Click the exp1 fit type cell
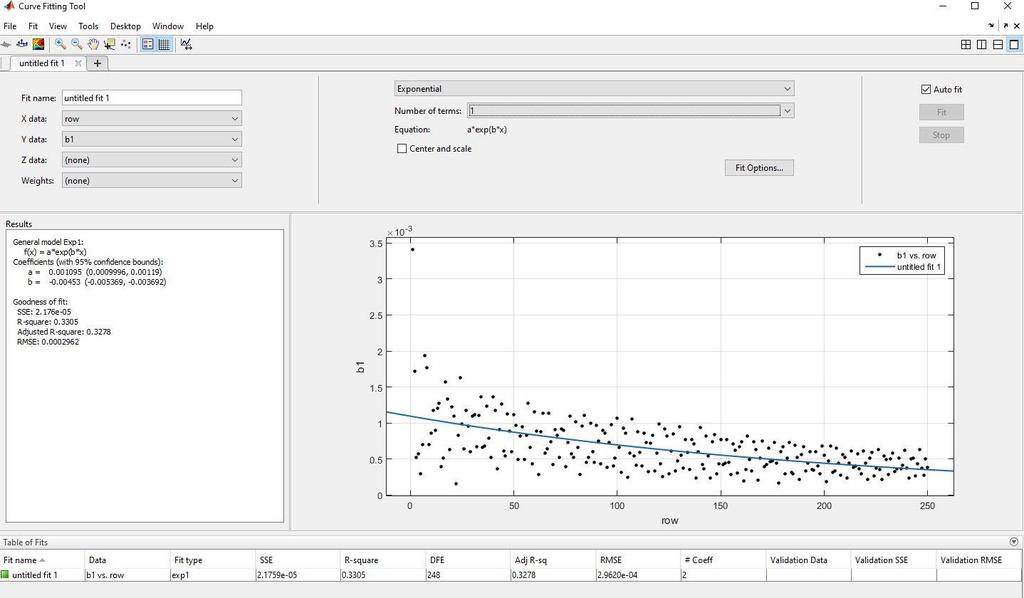Viewport: 1024px width, 598px height. coord(213,575)
